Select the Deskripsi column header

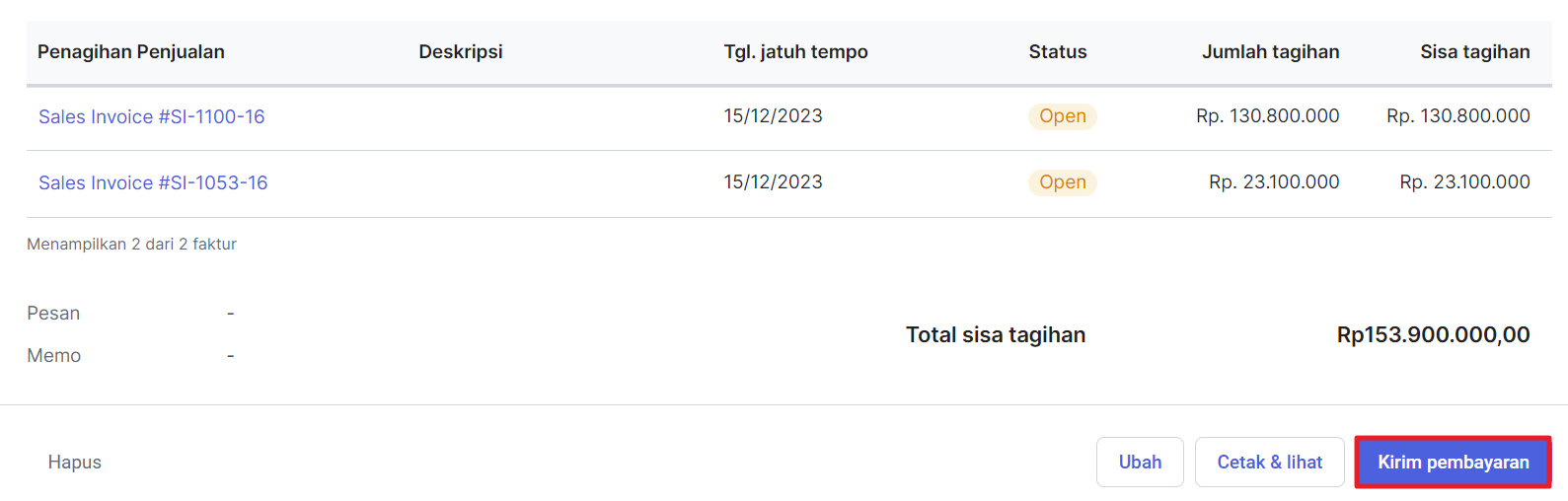click(461, 52)
